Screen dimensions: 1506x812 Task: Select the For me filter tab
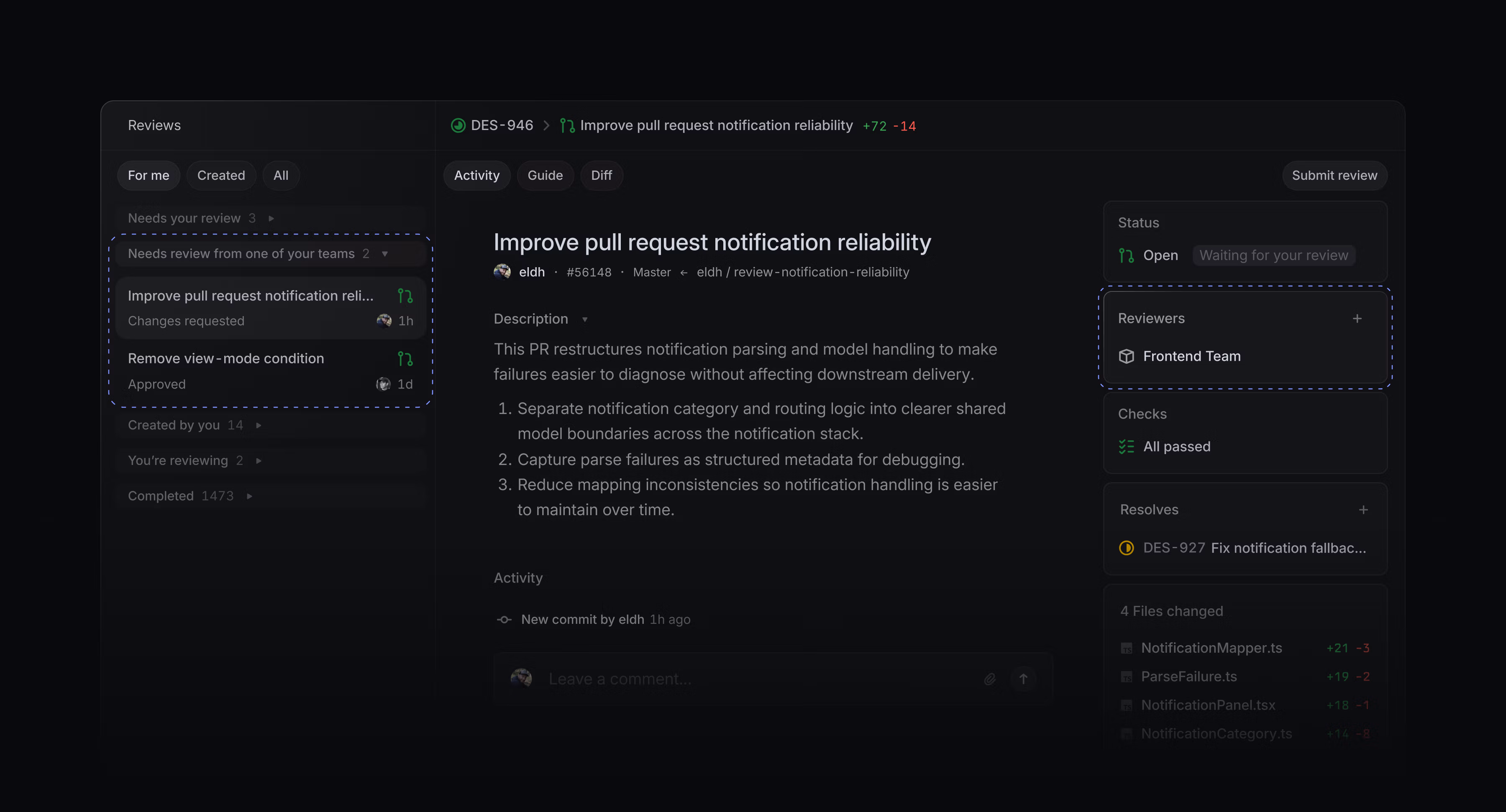tap(149, 175)
